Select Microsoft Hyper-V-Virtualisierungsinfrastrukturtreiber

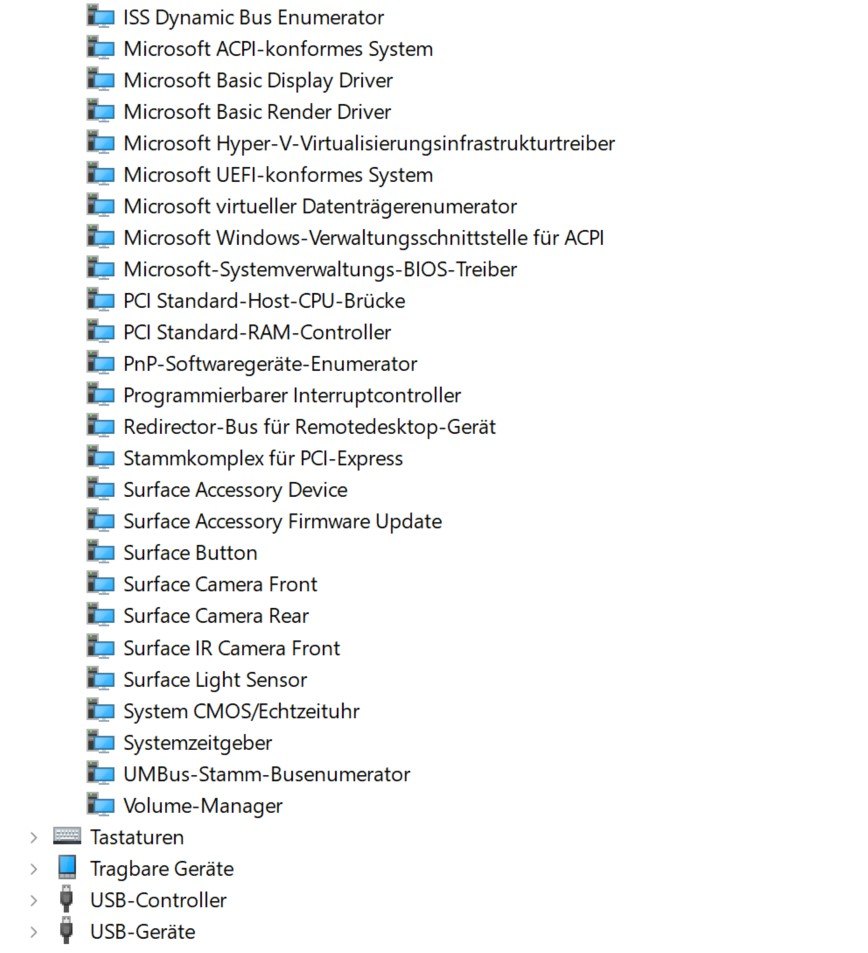click(x=369, y=144)
